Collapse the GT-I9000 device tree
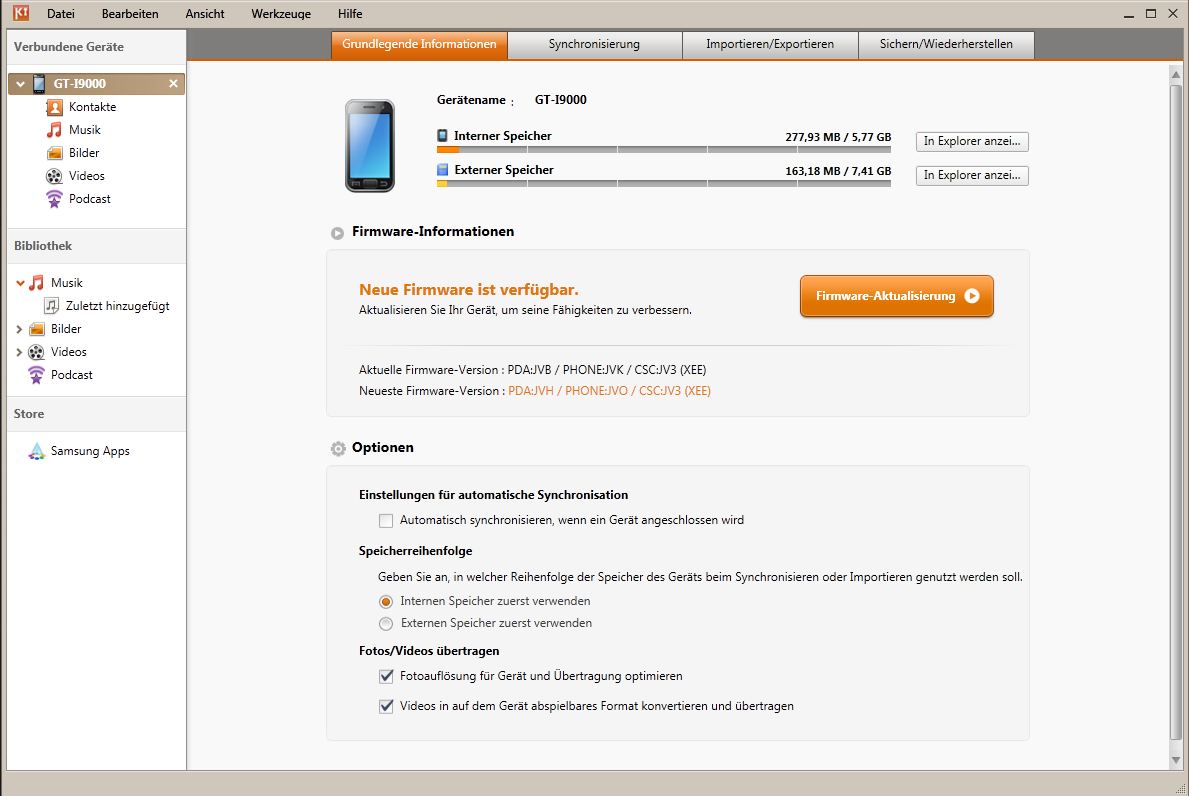Viewport: 1189px width, 796px height. pyautogui.click(x=20, y=84)
